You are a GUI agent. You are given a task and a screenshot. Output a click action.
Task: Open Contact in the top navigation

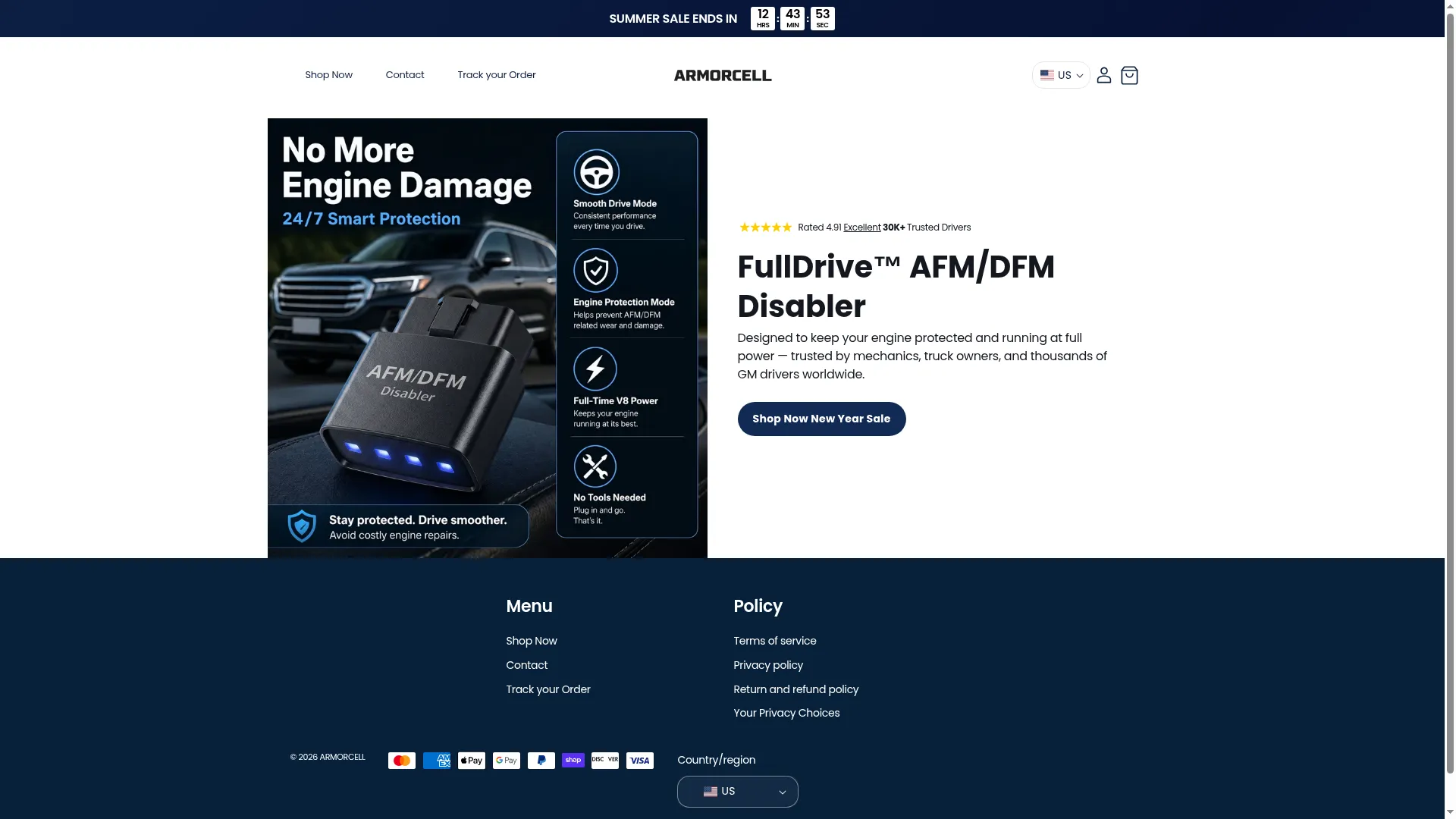(x=405, y=75)
